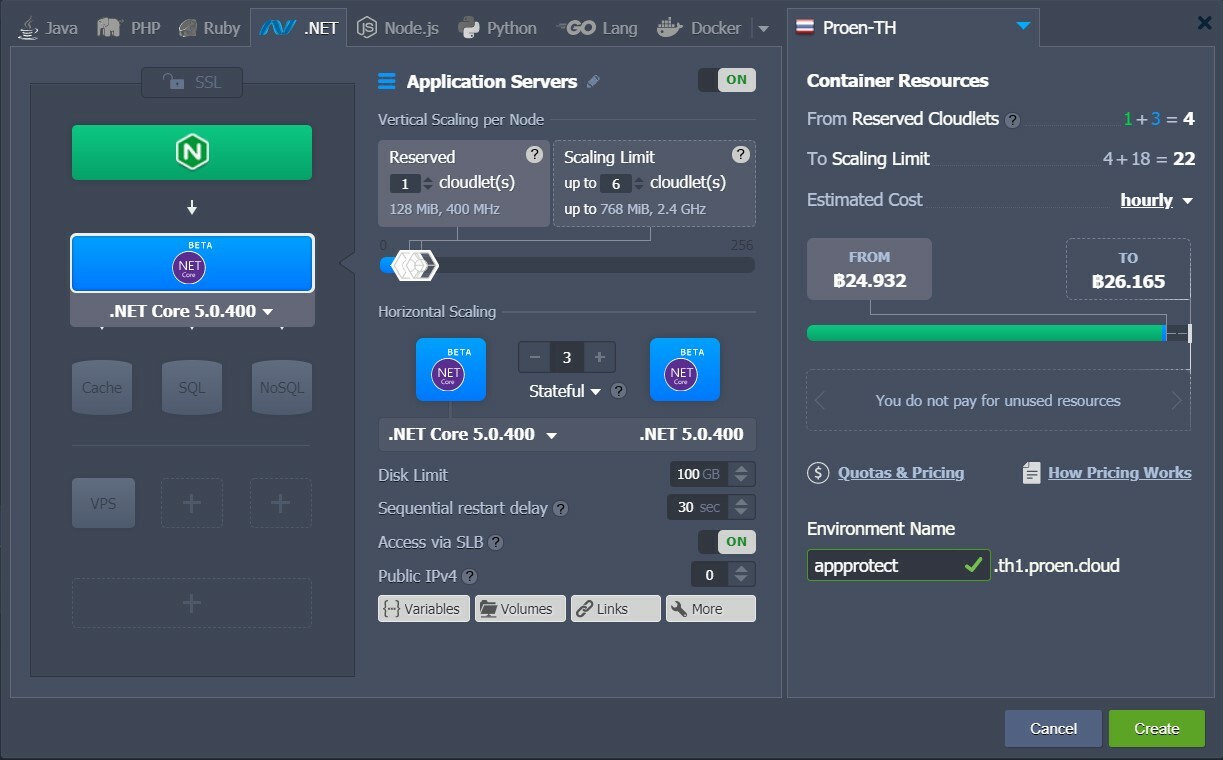Open help for Public IPv4
Screen dimensions: 1223x760
click(470, 577)
